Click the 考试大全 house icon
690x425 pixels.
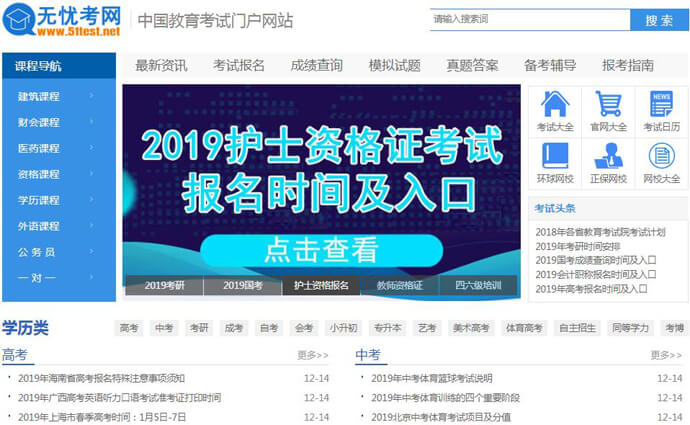click(555, 105)
